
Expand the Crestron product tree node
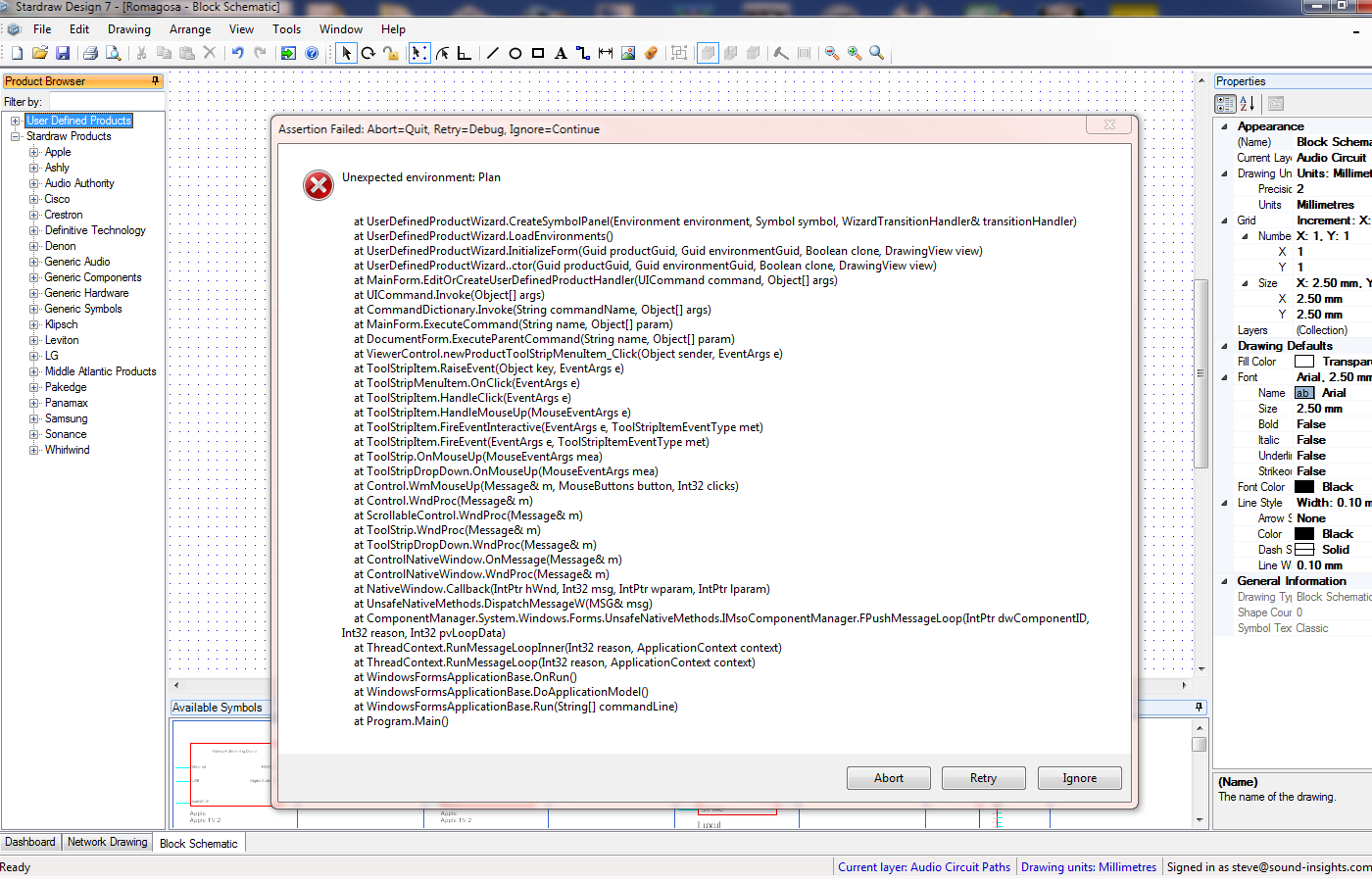[x=34, y=215]
